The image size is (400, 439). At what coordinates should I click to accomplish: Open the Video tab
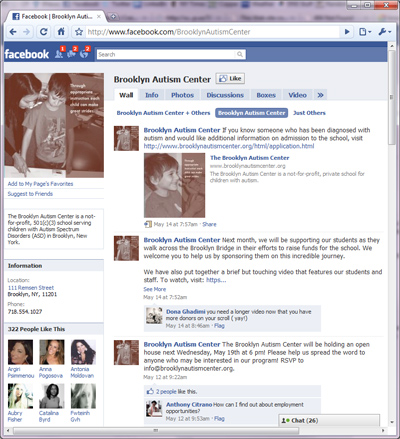point(297,95)
